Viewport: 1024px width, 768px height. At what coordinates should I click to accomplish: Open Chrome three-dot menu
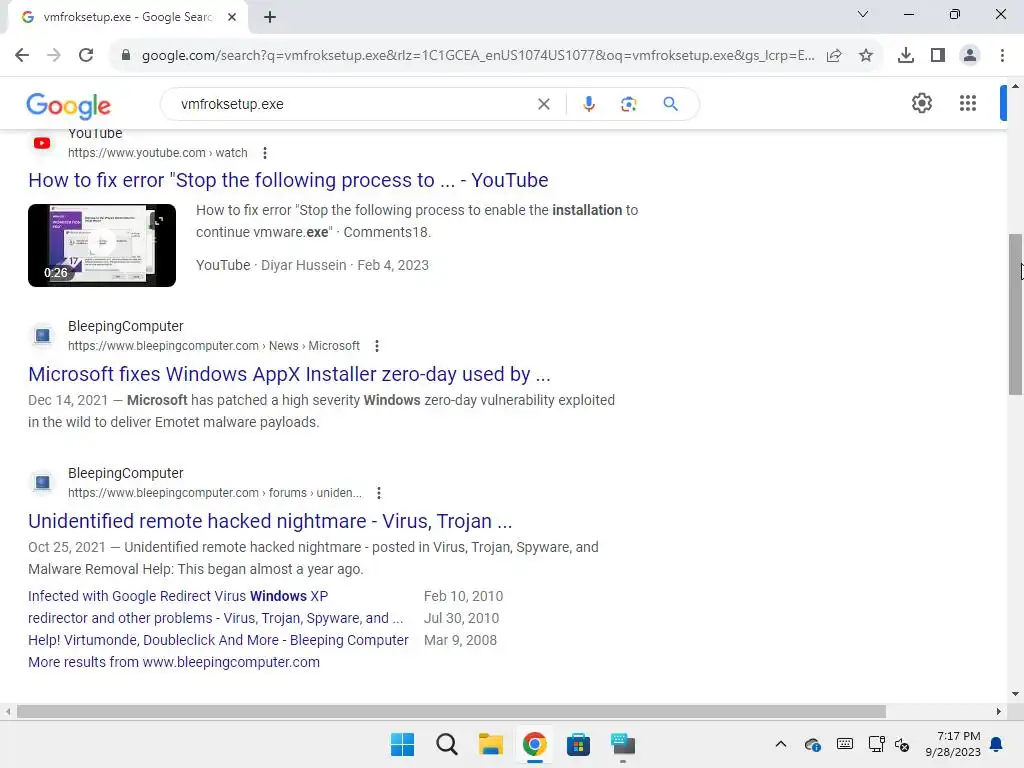tap(1002, 56)
